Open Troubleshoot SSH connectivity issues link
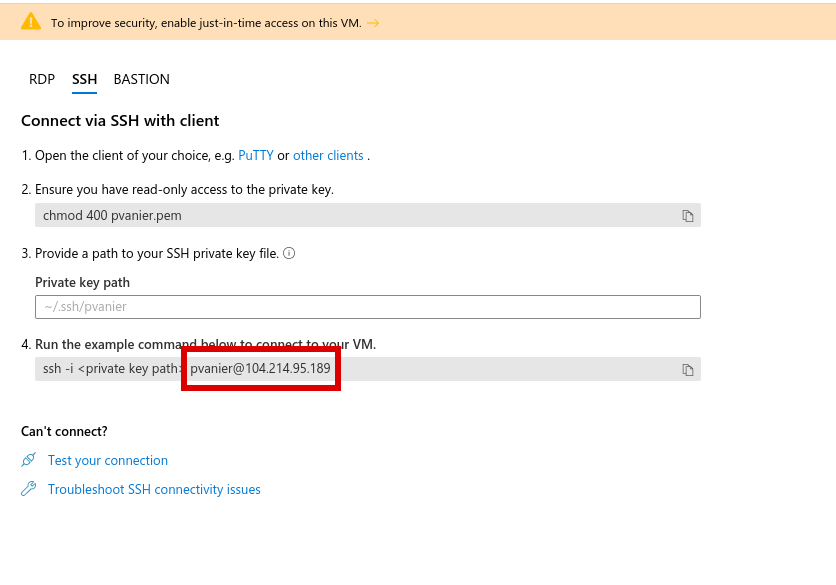836x585 pixels. (x=154, y=489)
